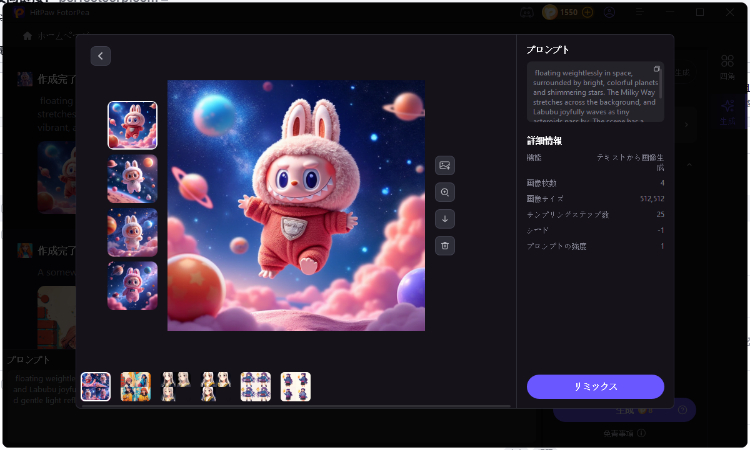Expand the right-pointing chevron in the background panel
Screen dimensions: 750x450
tap(686, 125)
